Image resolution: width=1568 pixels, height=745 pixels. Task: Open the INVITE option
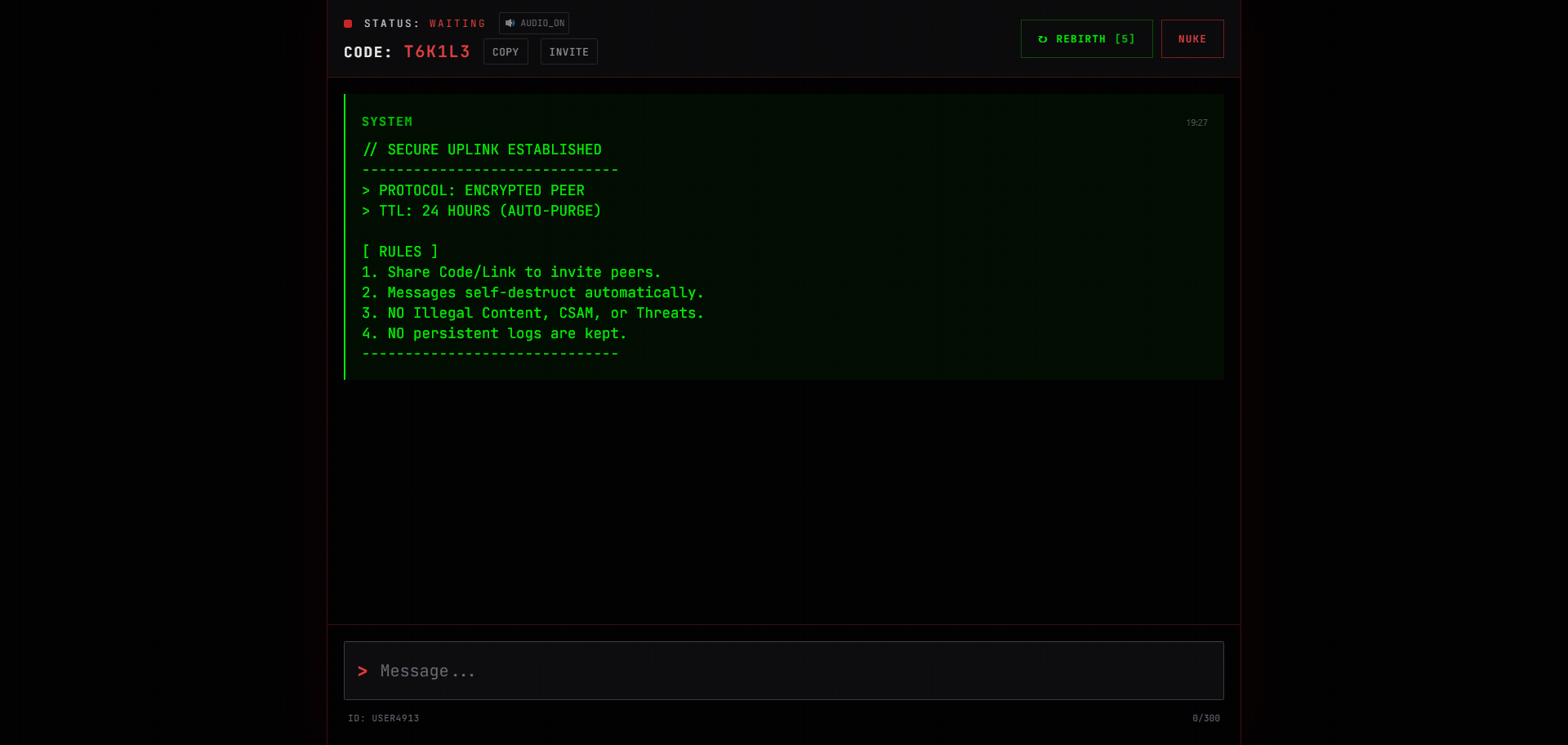568,51
